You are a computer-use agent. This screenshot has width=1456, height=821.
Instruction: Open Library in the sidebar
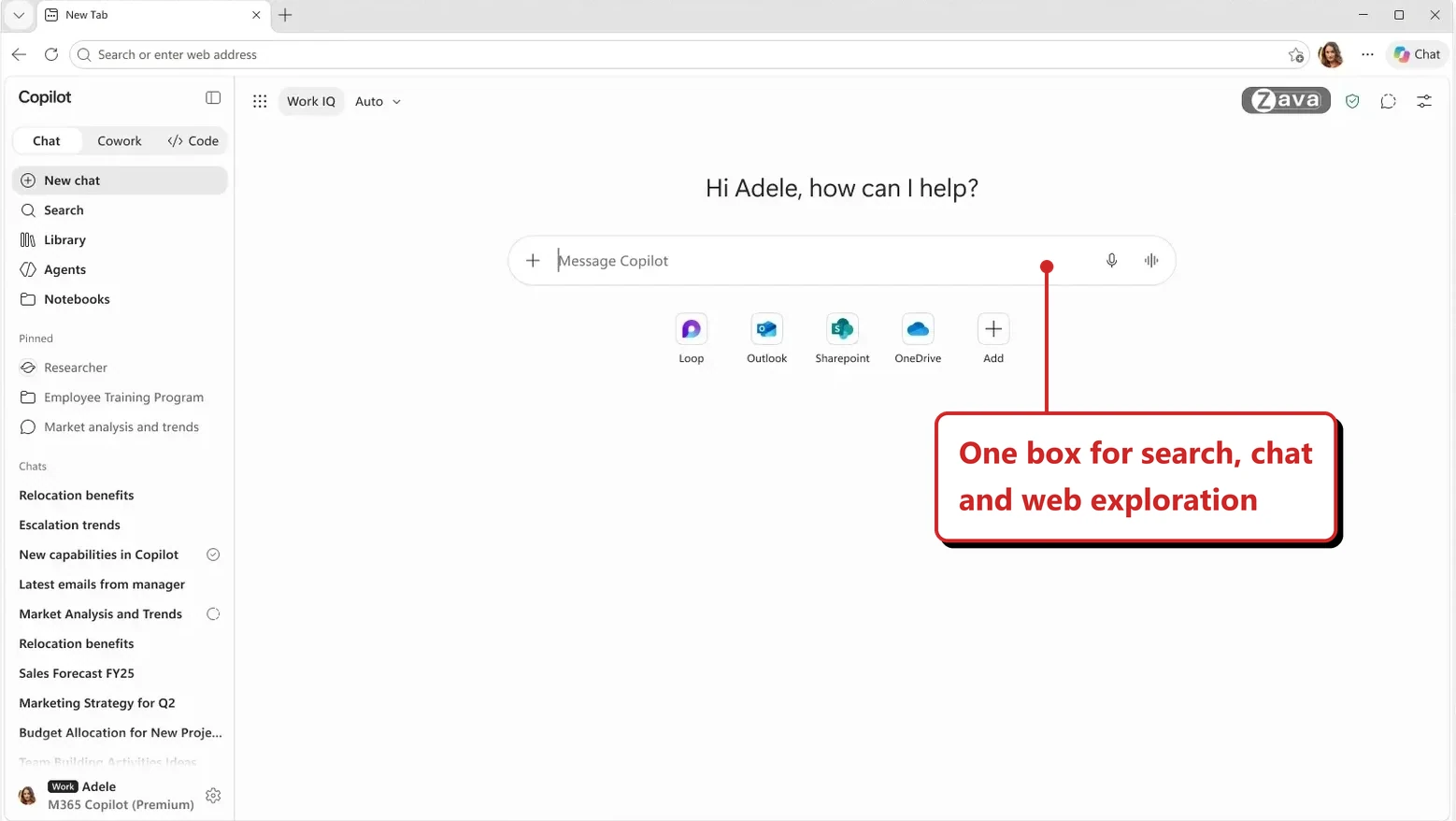120,240
